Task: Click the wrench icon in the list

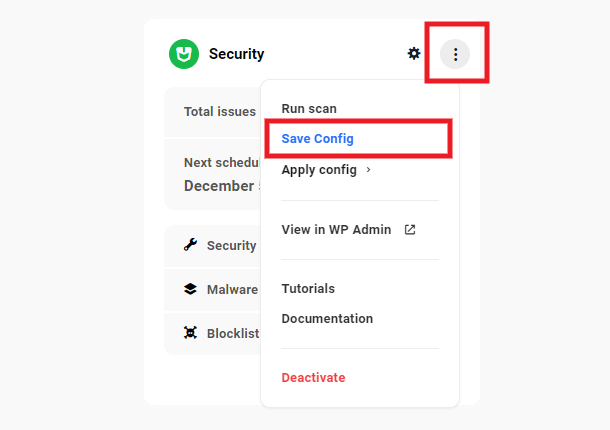Action: pyautogui.click(x=190, y=245)
